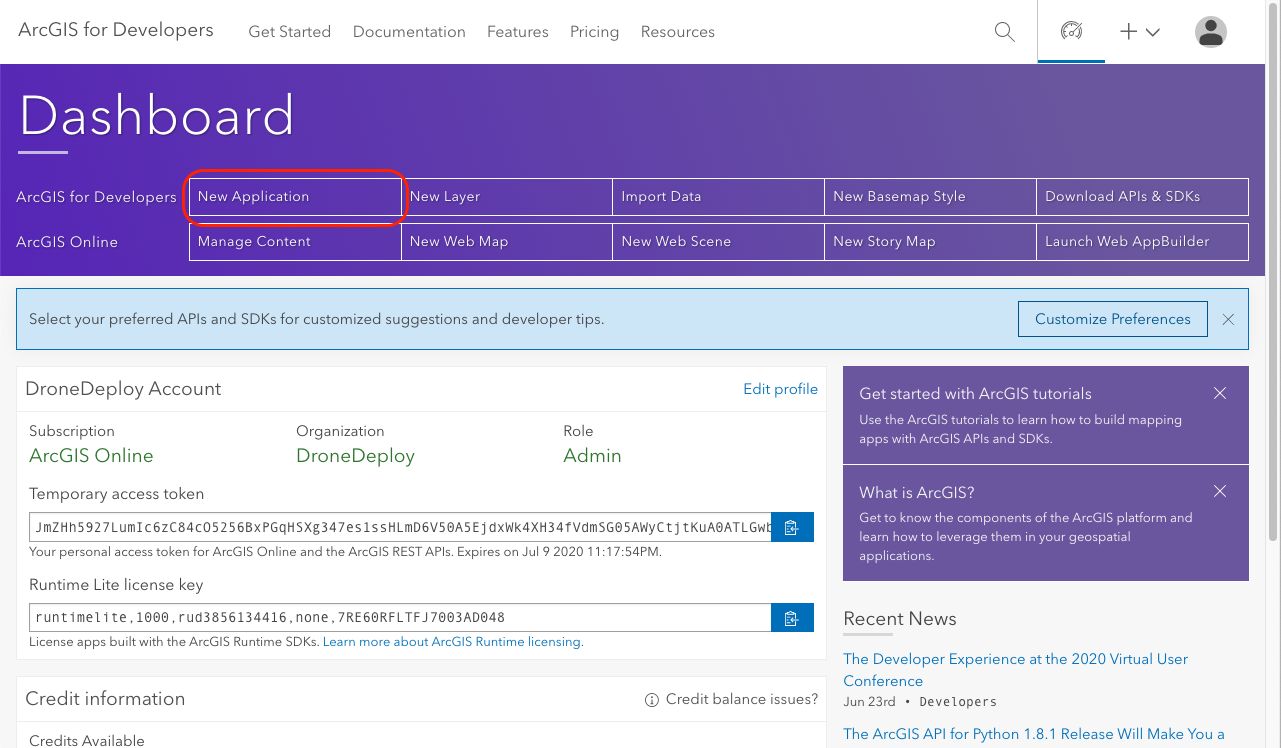Click the Admin role link
This screenshot has width=1281, height=748.
pos(592,456)
